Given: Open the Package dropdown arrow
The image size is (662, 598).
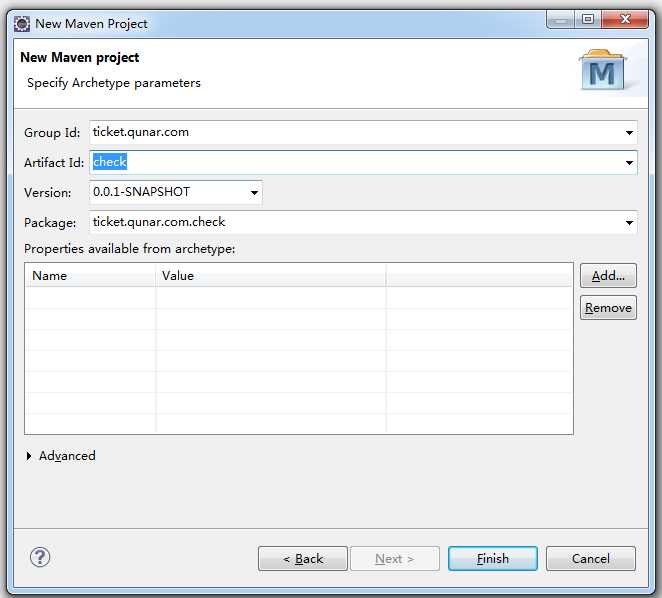Looking at the screenshot, I should (x=629, y=223).
